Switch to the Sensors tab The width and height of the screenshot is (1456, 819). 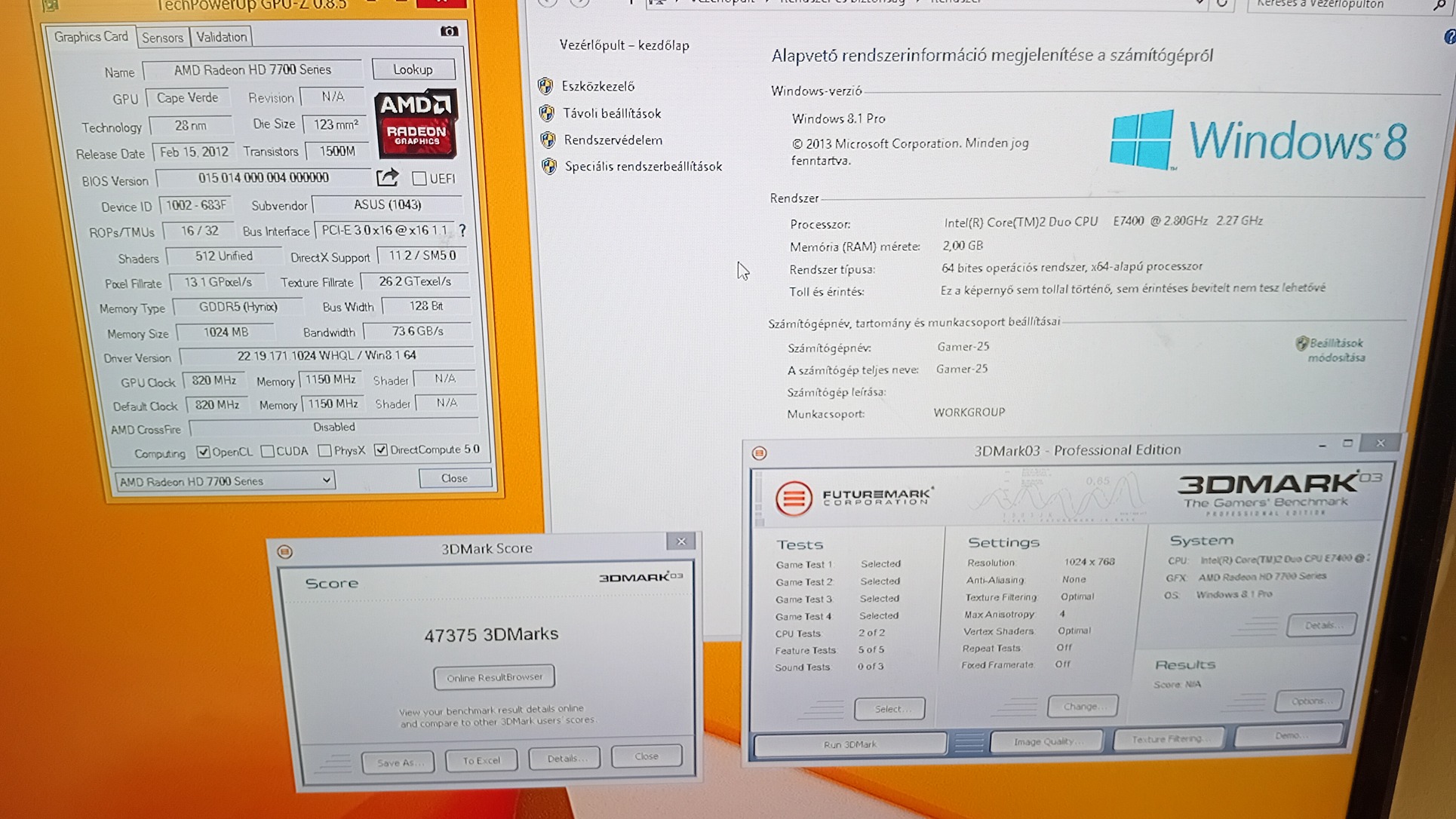[162, 38]
